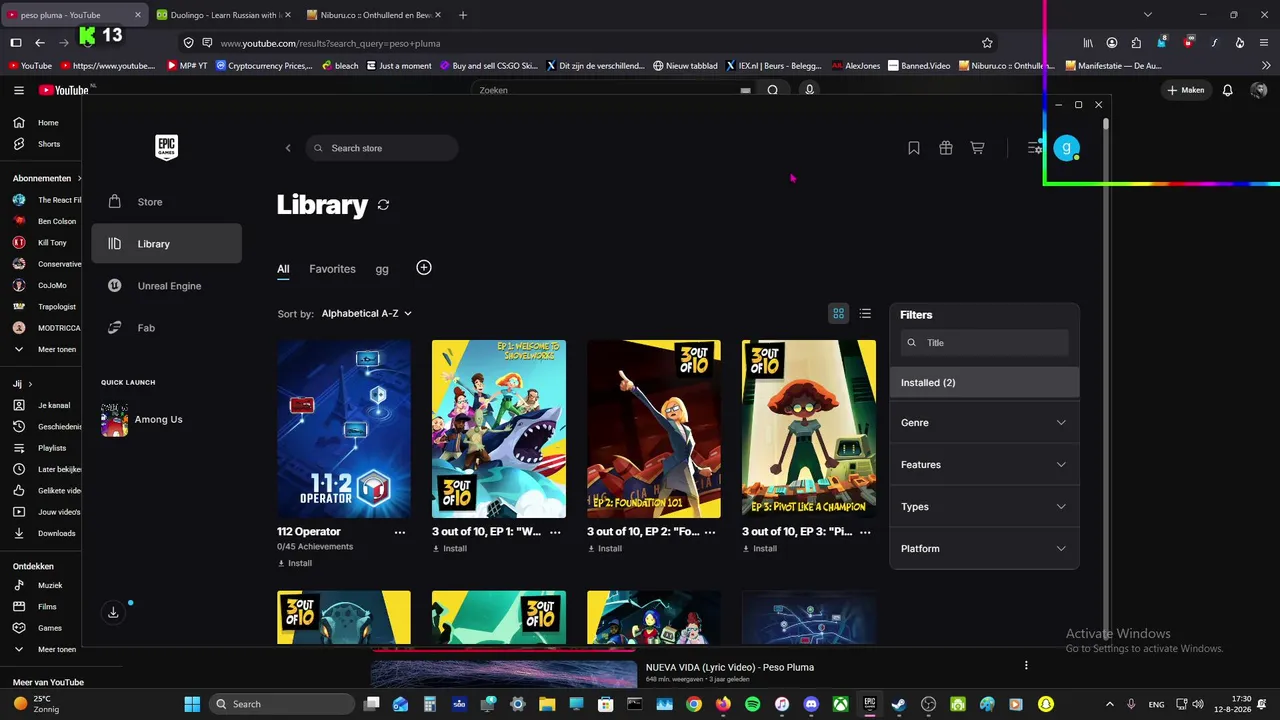Select the gg collection tab
Viewport: 1280px width, 720px height.
(x=382, y=269)
